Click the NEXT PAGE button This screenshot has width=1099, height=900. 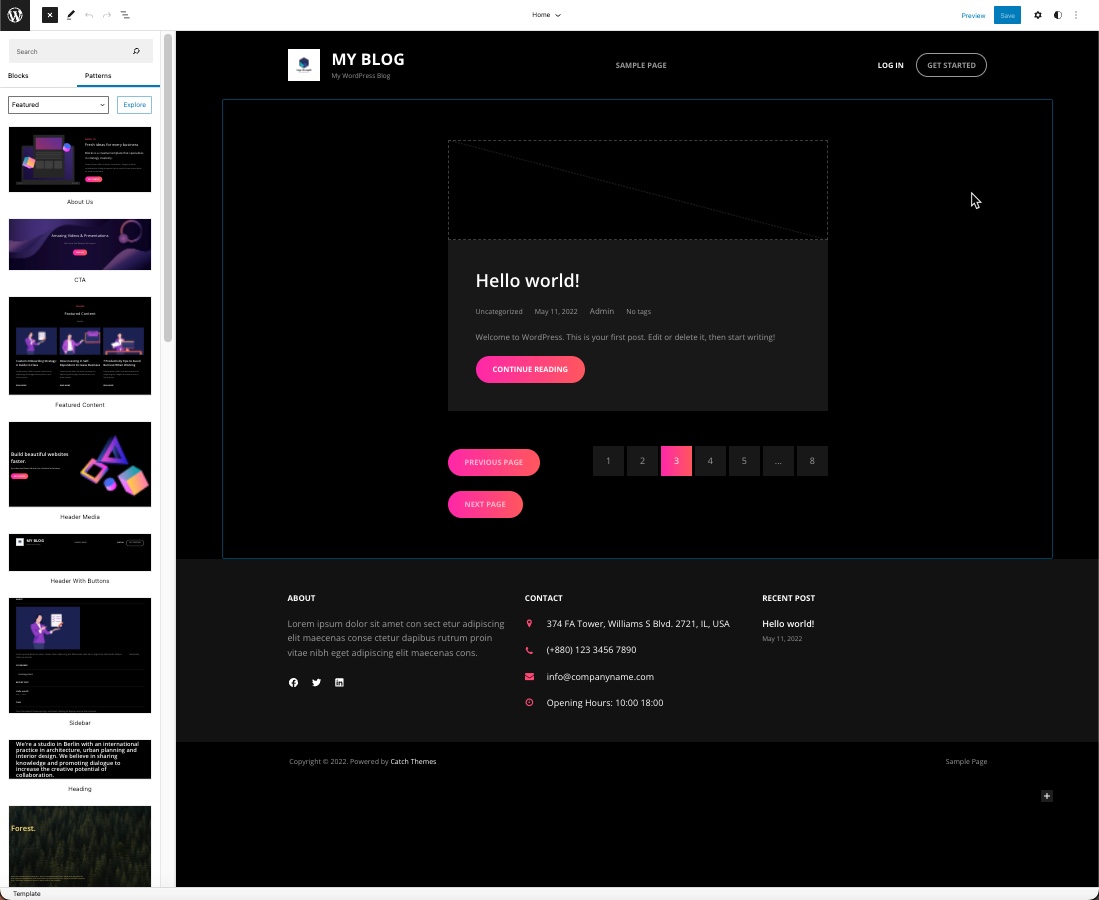coord(485,505)
